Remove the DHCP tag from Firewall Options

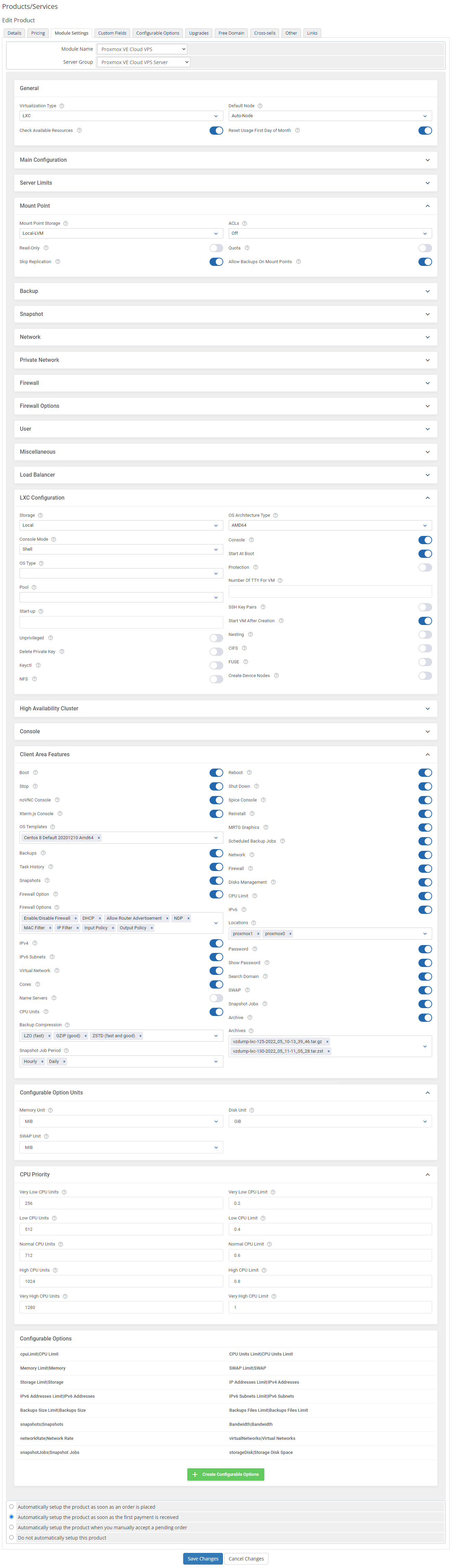tap(100, 919)
